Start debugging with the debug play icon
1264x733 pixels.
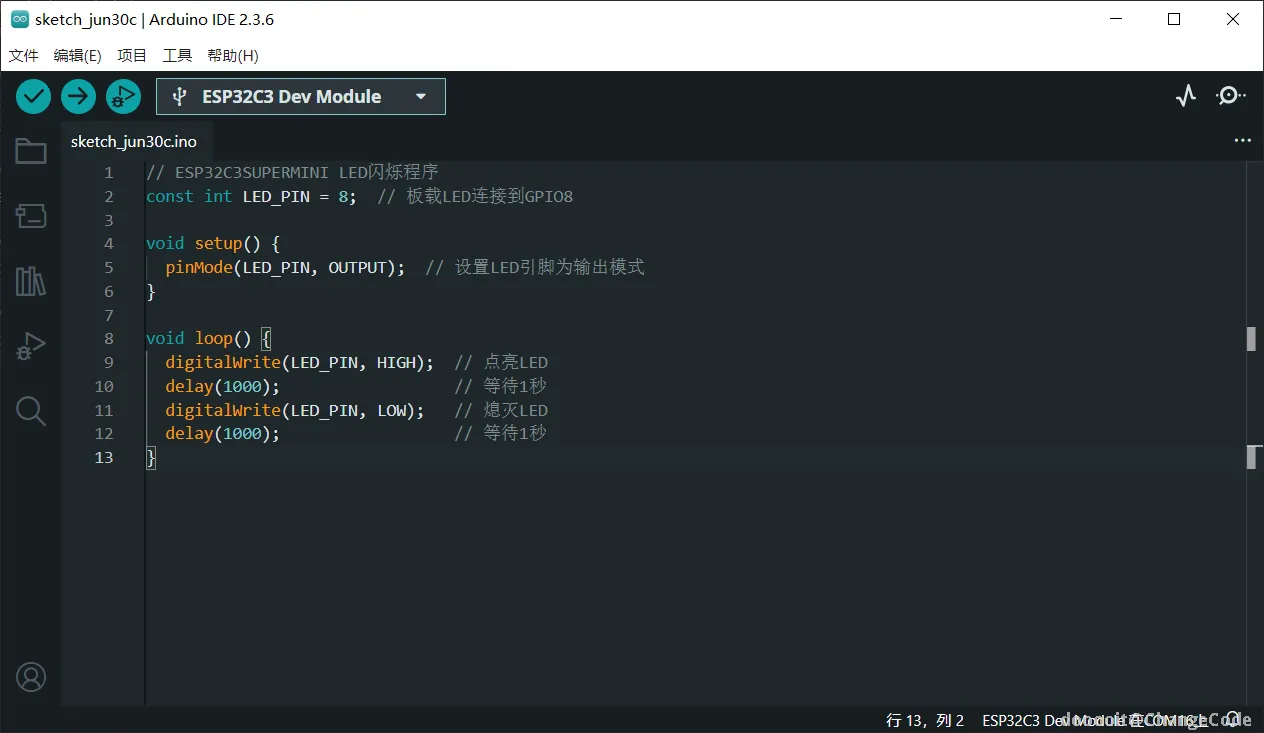[123, 96]
